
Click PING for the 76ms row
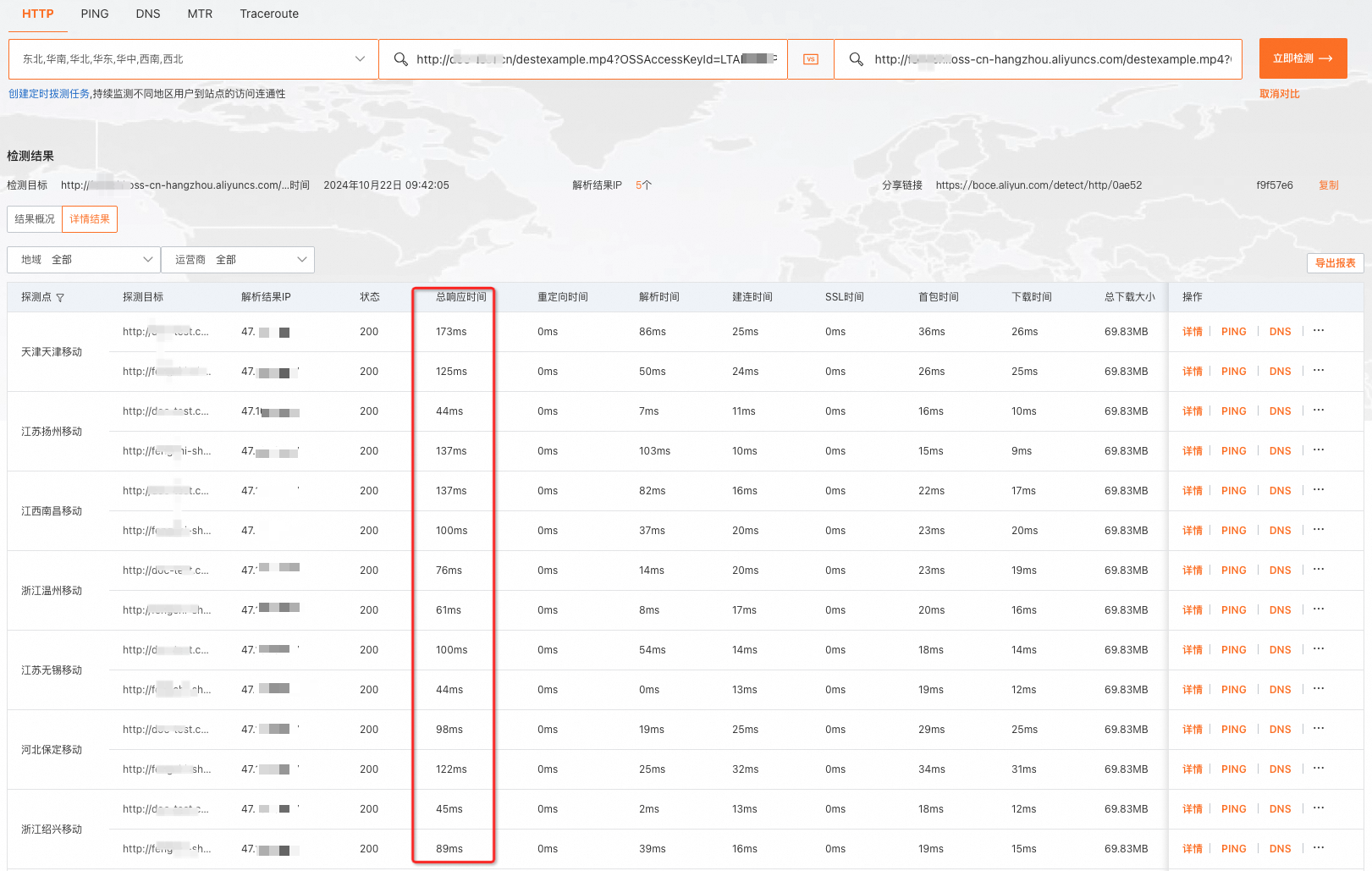(x=1234, y=571)
